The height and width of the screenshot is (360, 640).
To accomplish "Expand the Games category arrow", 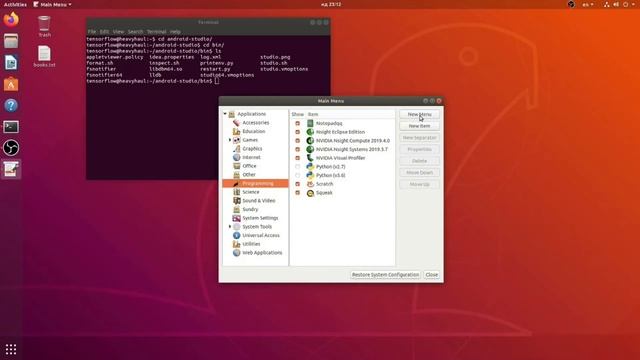I will tap(230, 140).
